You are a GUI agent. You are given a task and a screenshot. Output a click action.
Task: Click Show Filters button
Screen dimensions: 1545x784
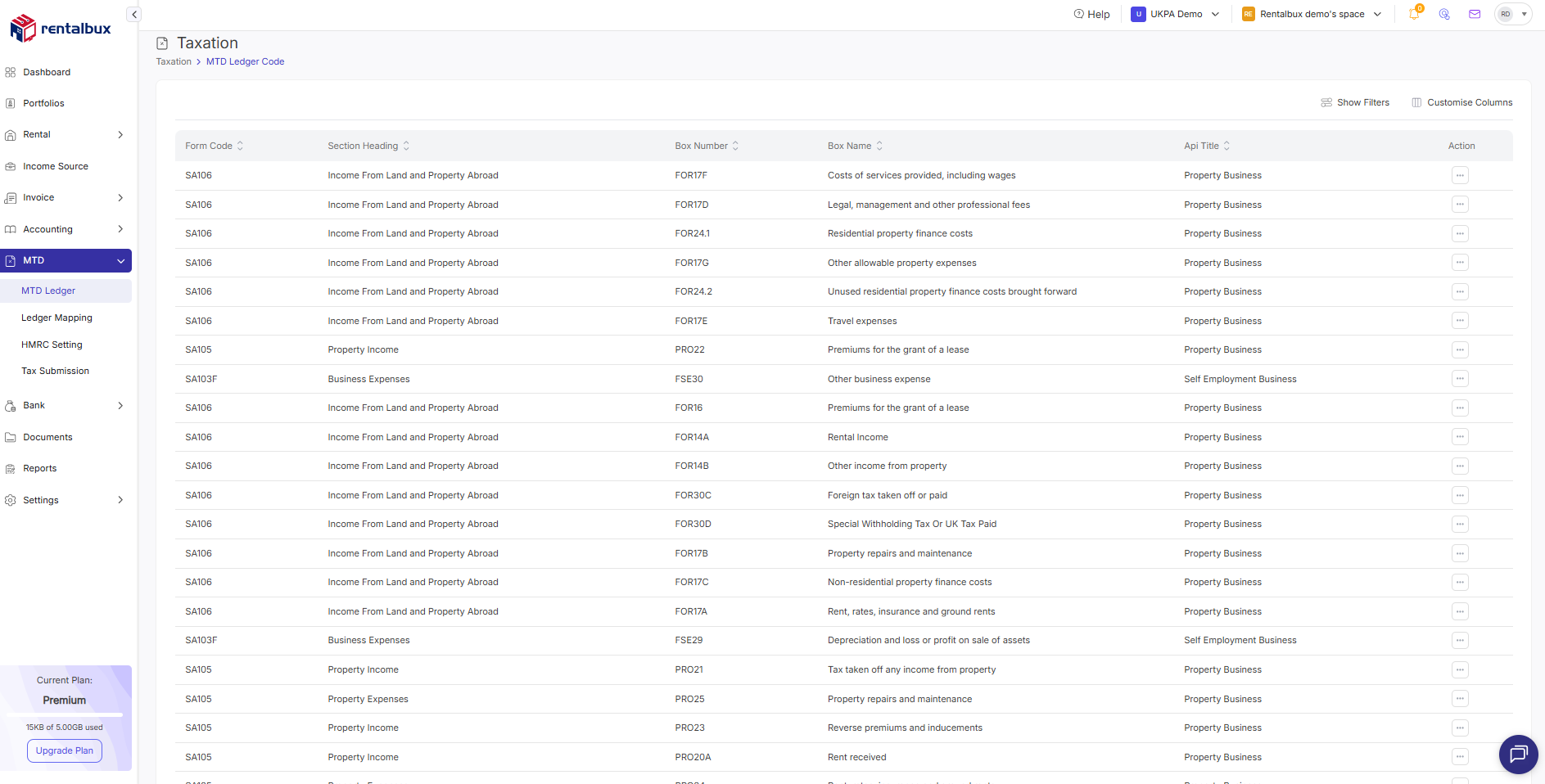[1355, 102]
